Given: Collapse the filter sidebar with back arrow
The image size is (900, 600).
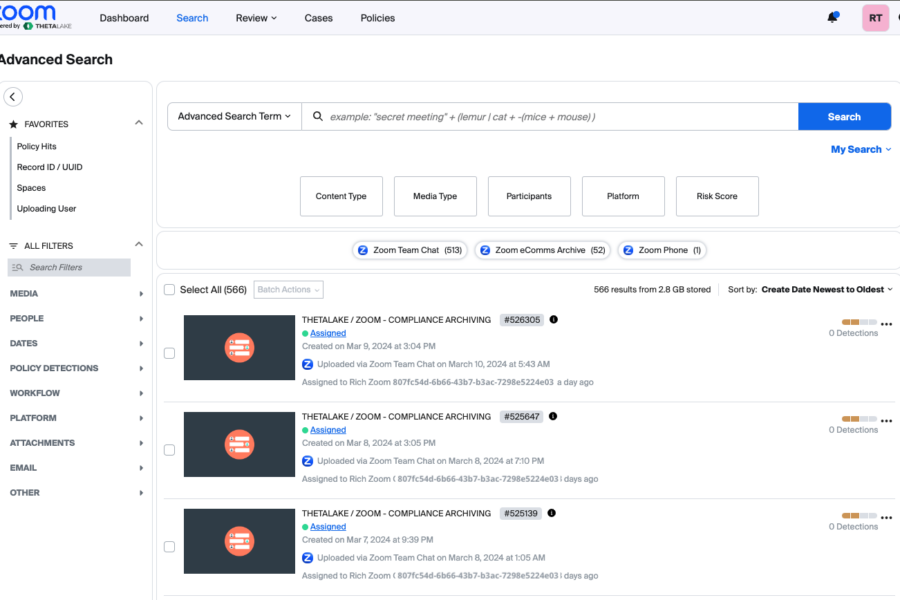Looking at the screenshot, I should (13, 97).
